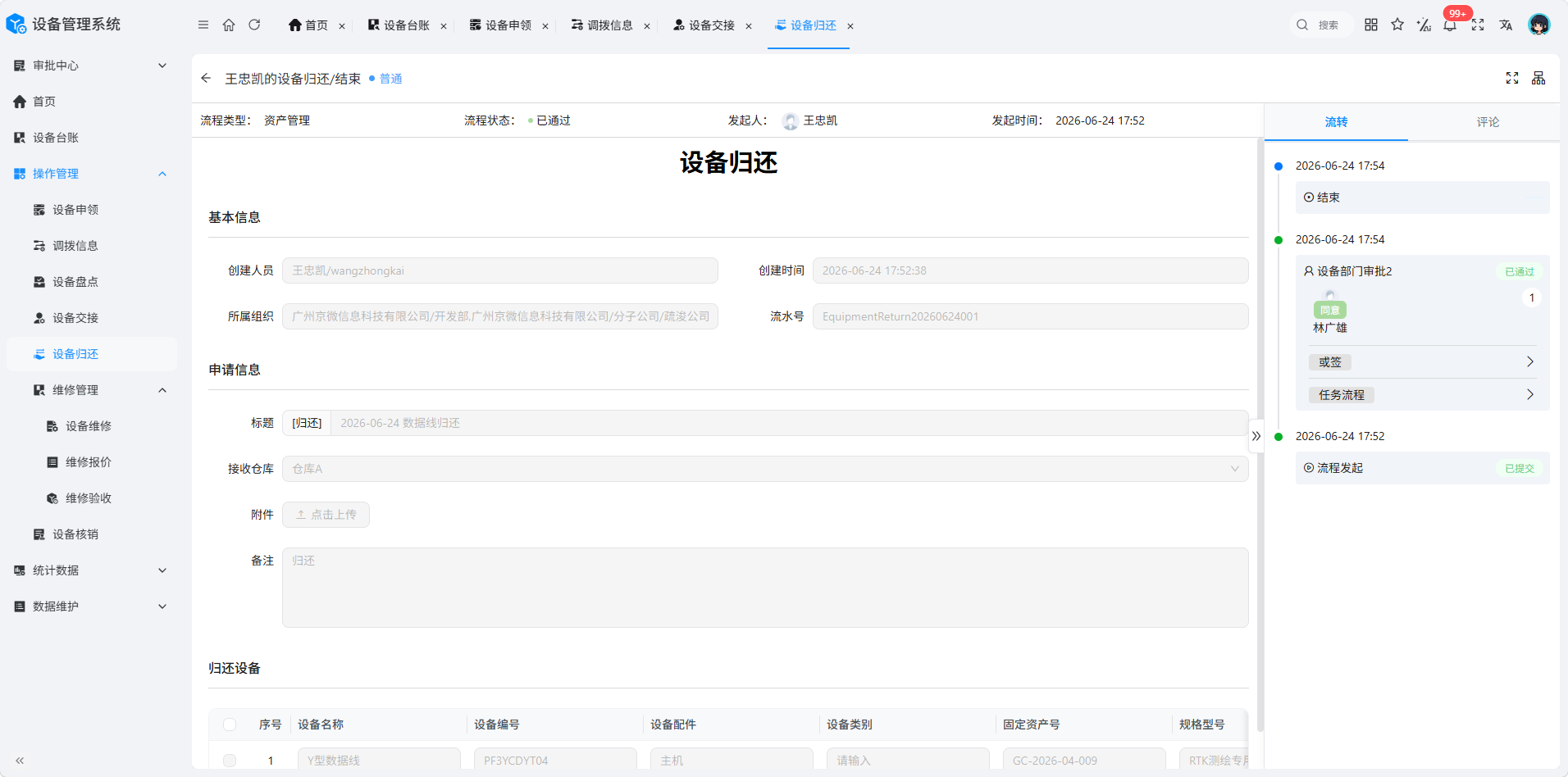The height and width of the screenshot is (777, 1568).
Task: Open 维修报价 in the sidebar
Action: coord(90,462)
